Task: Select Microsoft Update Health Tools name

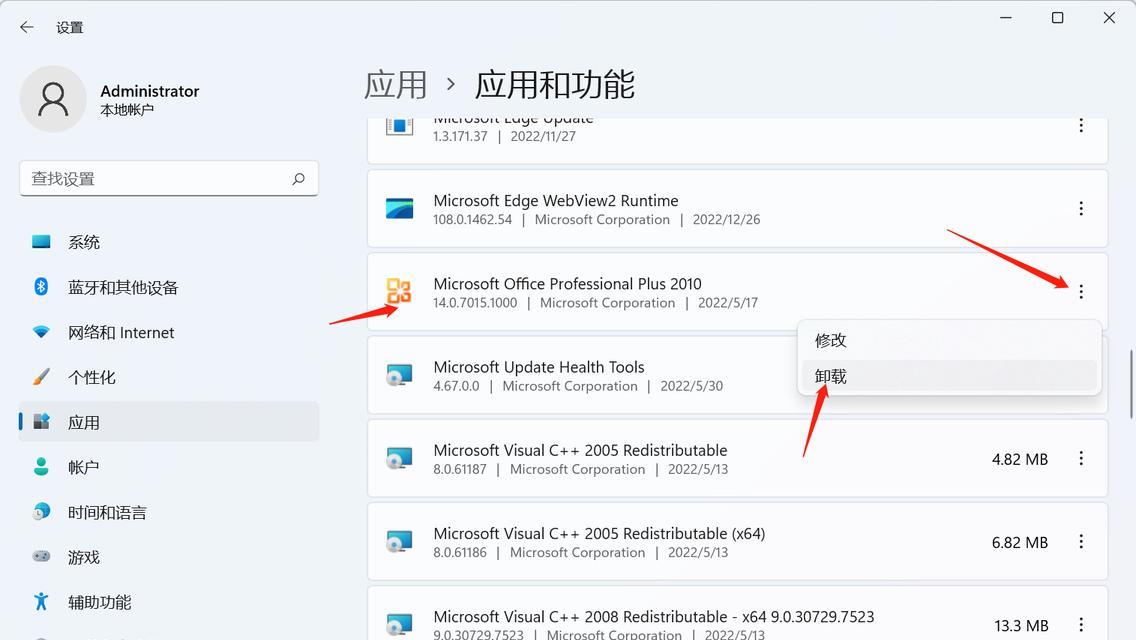Action: pos(539,367)
